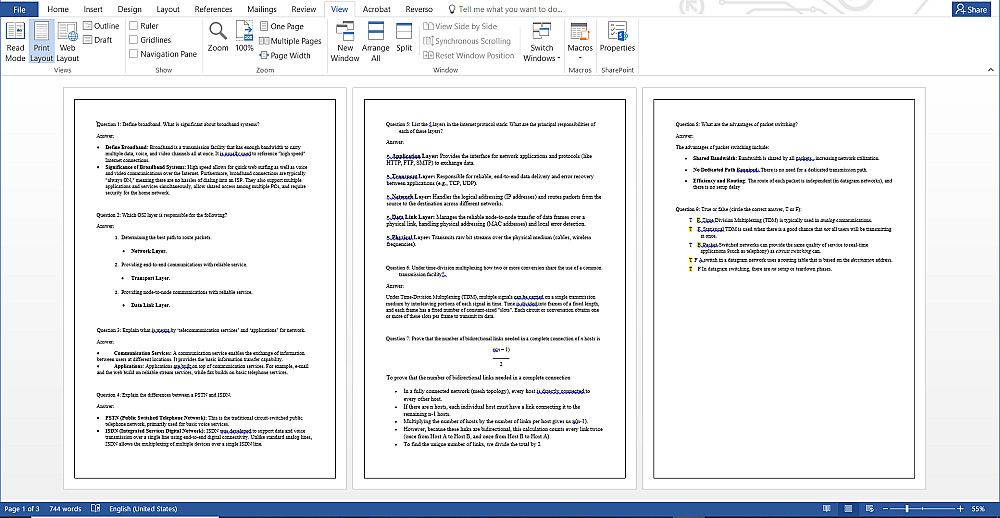This screenshot has width=1000, height=518.
Task: Open the References tab
Action: click(x=213, y=9)
